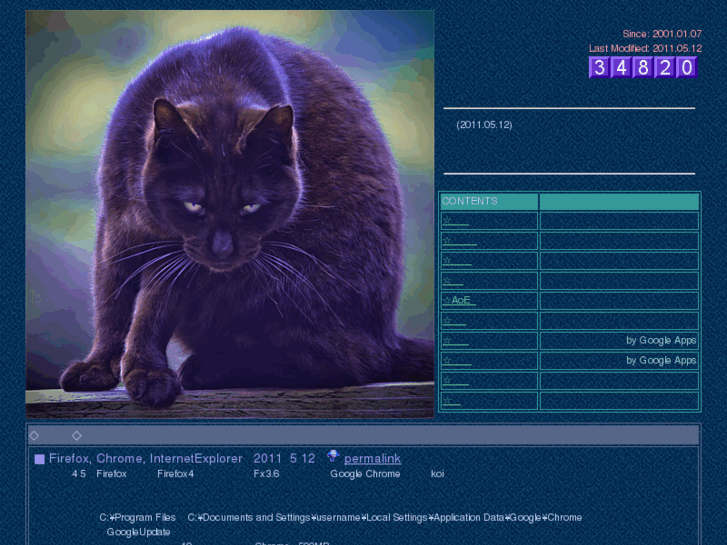727x545 pixels.
Task: Click the 'GoogleUpdate' text
Action: 138,532
